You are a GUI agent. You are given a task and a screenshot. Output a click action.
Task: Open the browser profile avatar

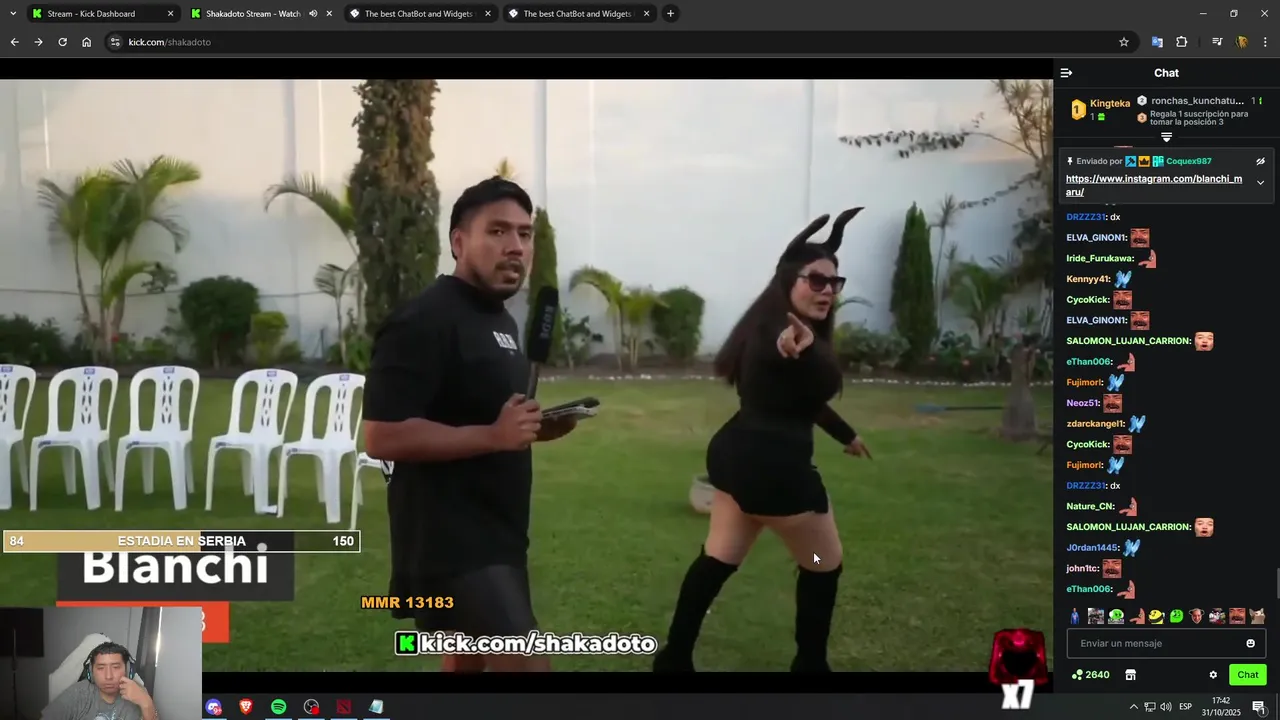[x=1241, y=42]
